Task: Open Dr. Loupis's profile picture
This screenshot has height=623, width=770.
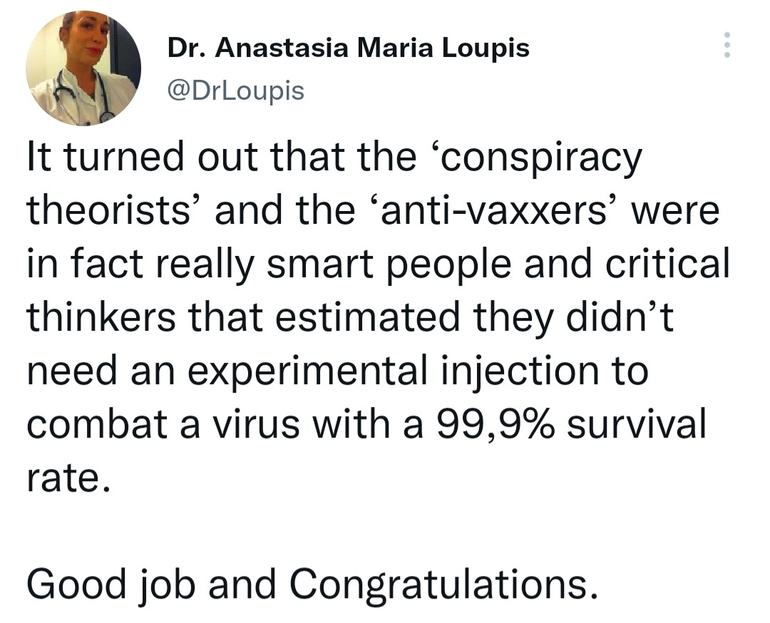Action: [x=83, y=68]
